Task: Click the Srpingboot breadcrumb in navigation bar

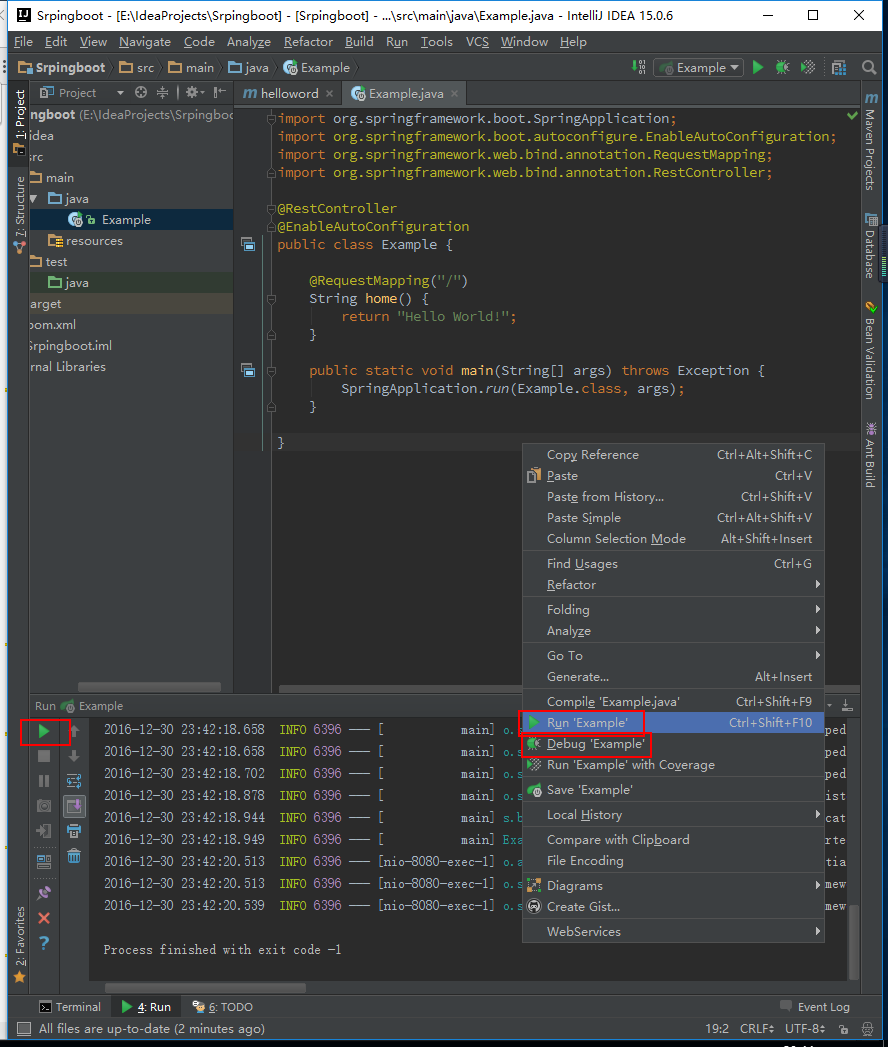Action: (x=61, y=67)
